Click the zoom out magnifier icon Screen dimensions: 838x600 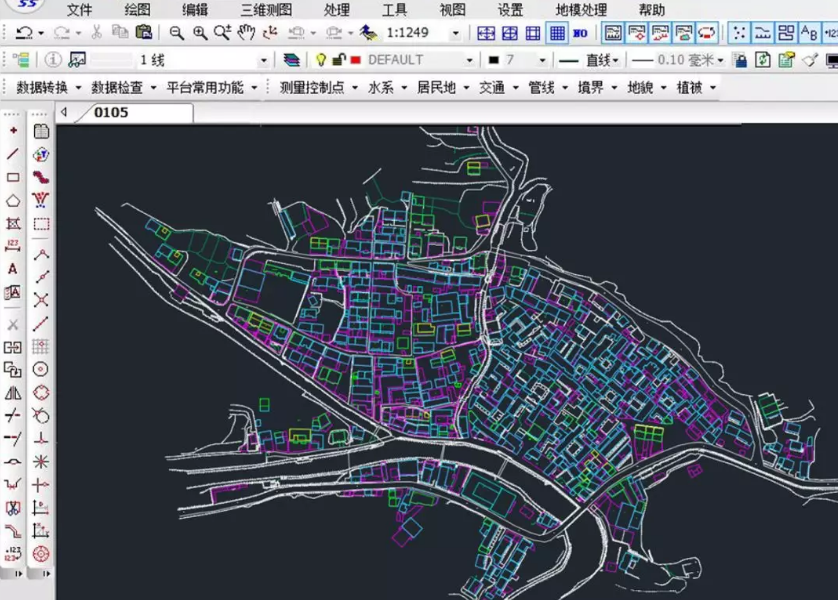tap(176, 33)
